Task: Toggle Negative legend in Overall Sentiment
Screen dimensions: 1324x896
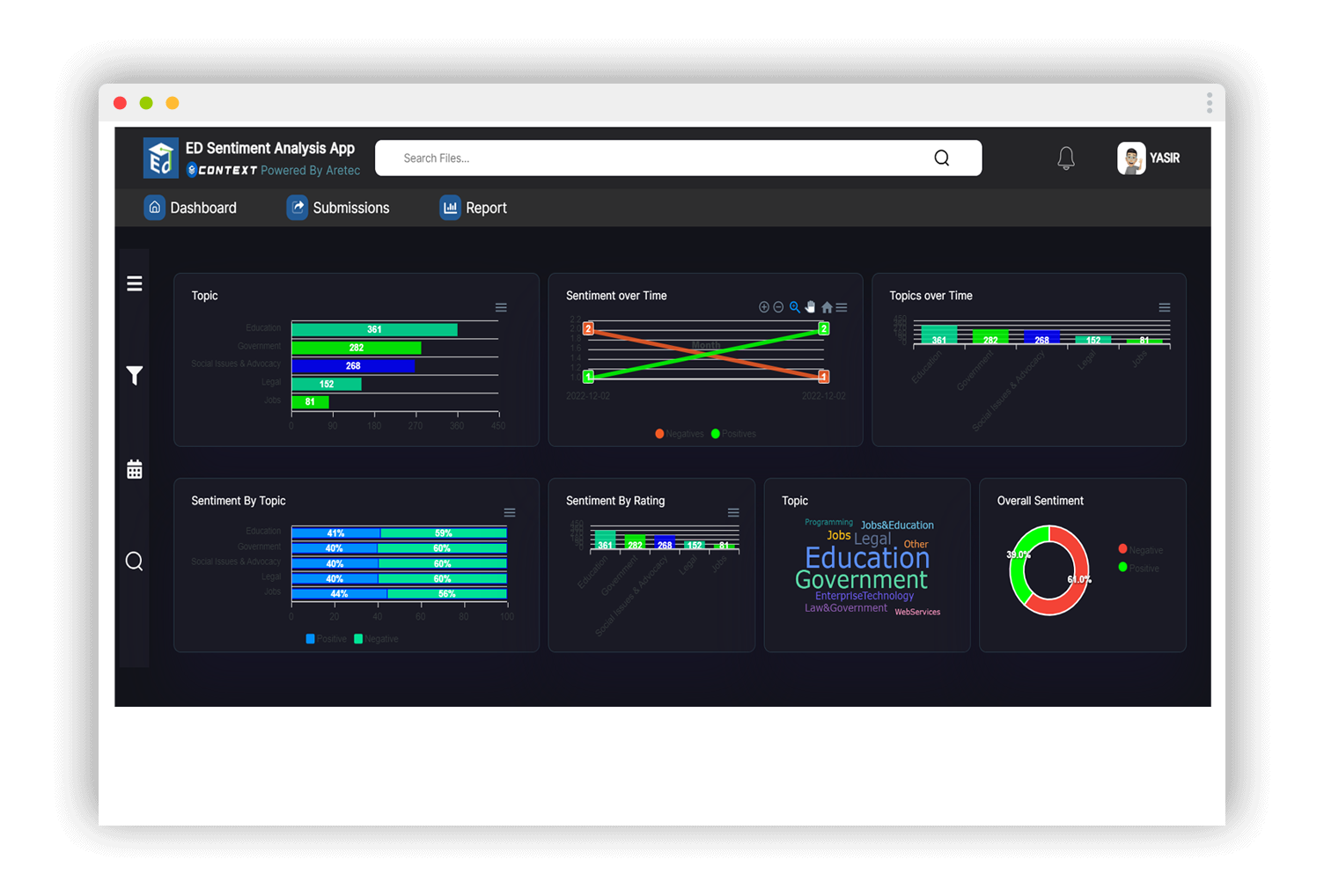Action: [x=1141, y=550]
